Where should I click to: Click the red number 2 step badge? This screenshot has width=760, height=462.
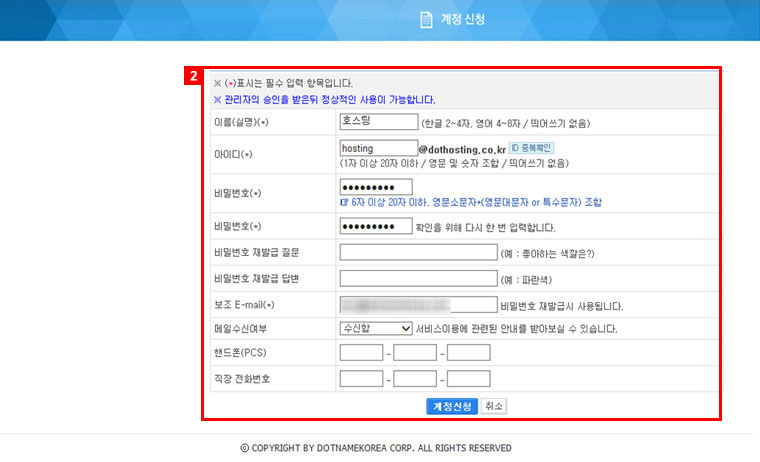point(195,75)
